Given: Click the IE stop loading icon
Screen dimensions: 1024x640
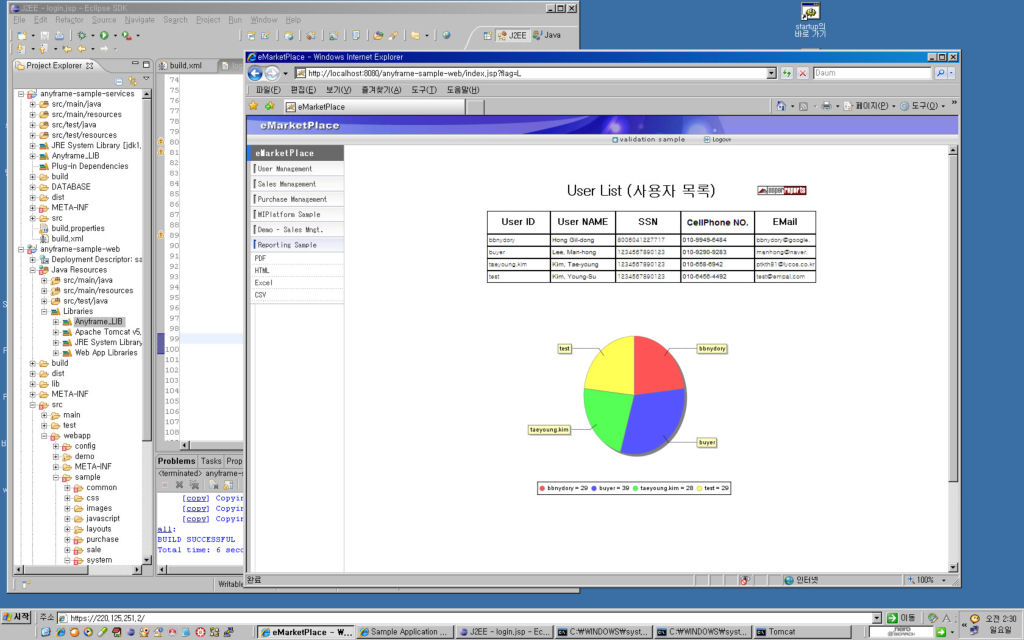Looking at the screenshot, I should [x=803, y=73].
